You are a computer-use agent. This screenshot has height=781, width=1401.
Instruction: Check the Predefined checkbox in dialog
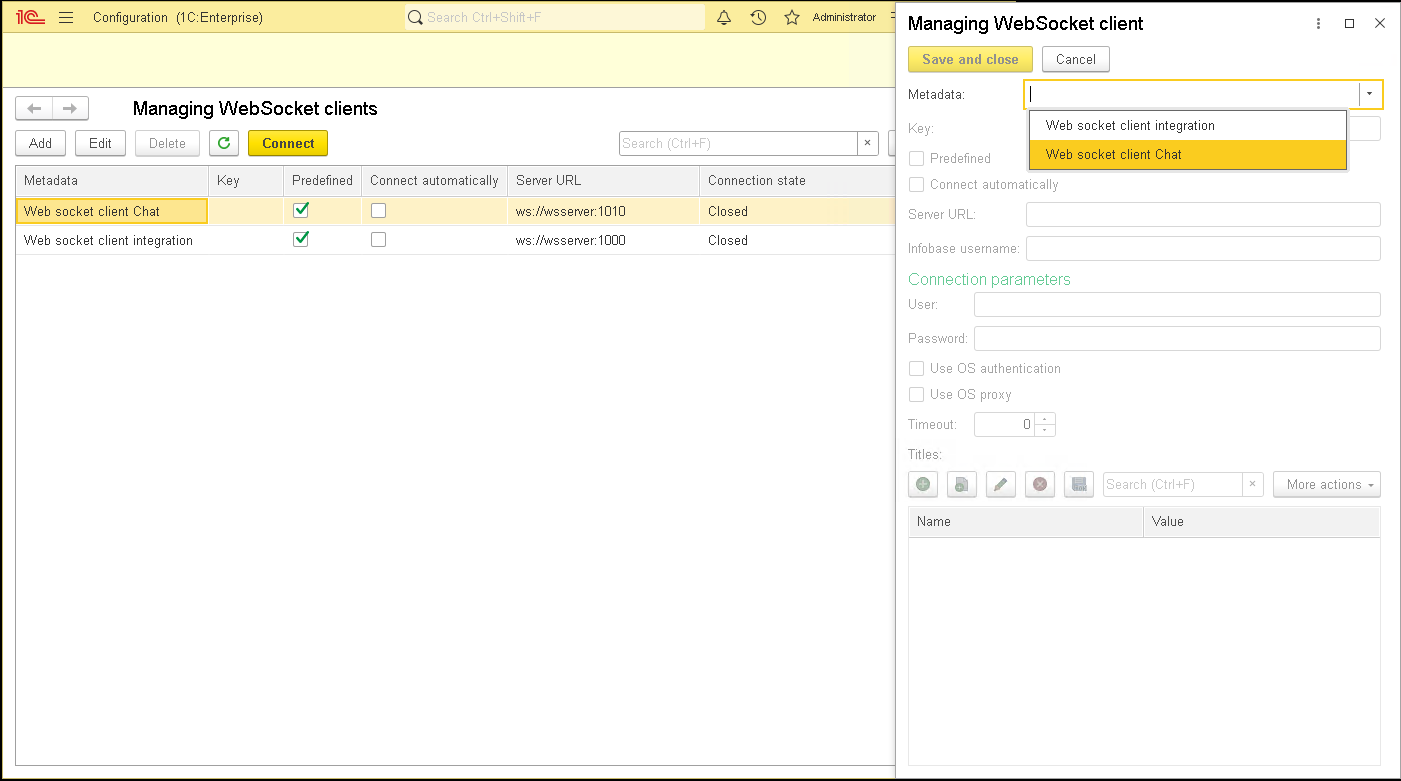(x=916, y=158)
